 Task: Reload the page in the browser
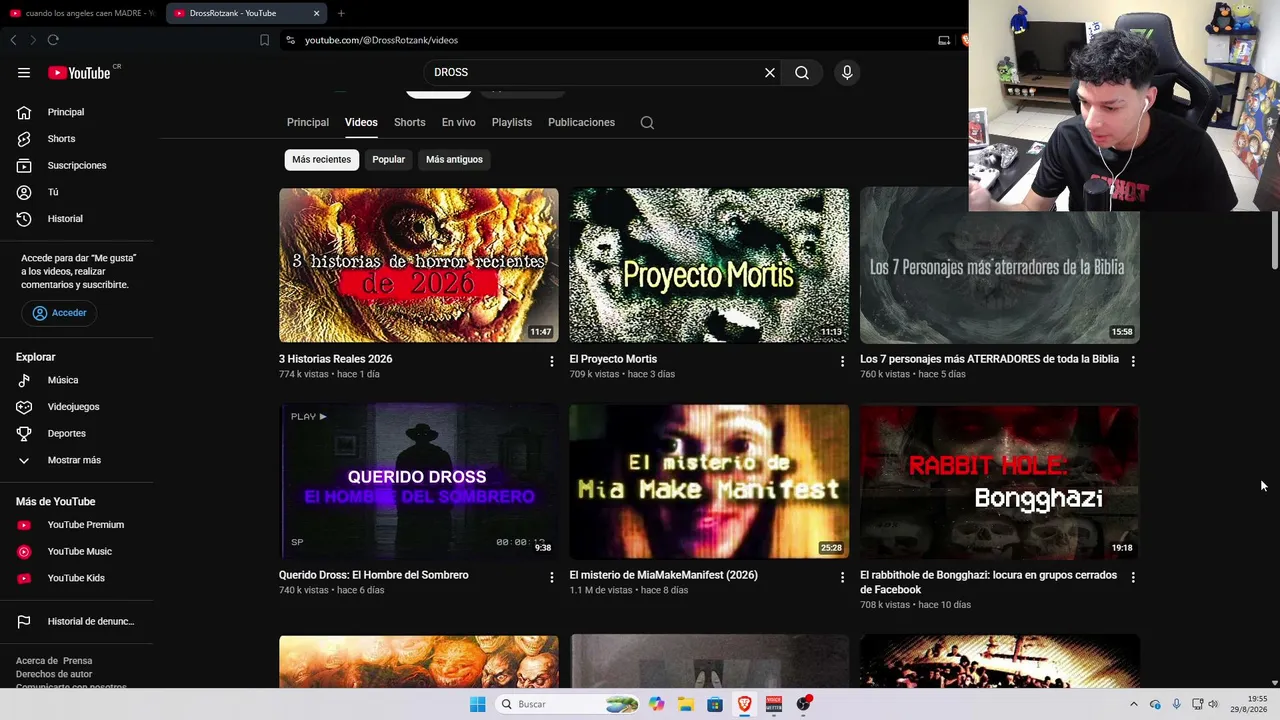53,40
